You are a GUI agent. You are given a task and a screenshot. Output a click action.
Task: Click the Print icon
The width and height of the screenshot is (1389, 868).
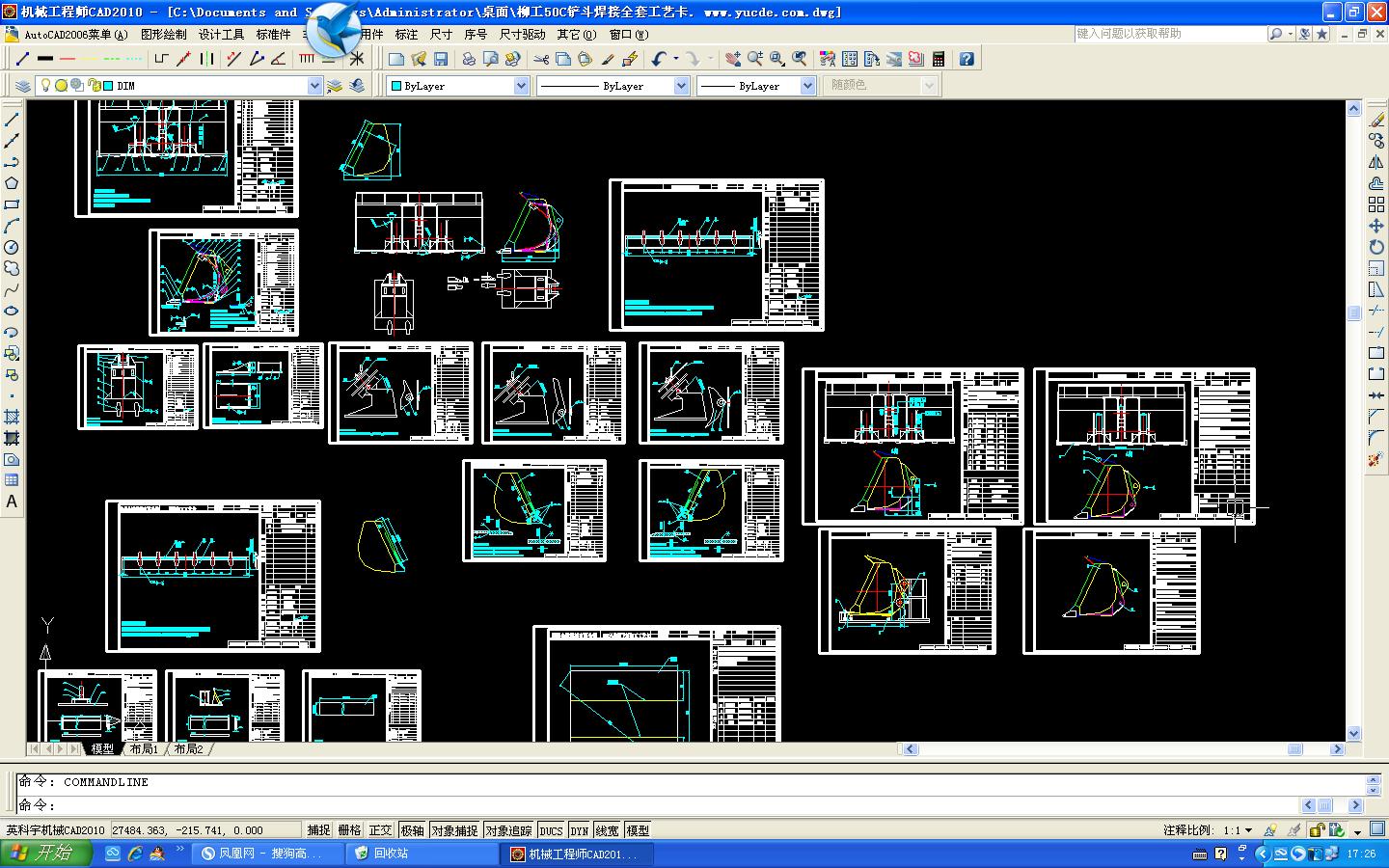tap(468, 59)
